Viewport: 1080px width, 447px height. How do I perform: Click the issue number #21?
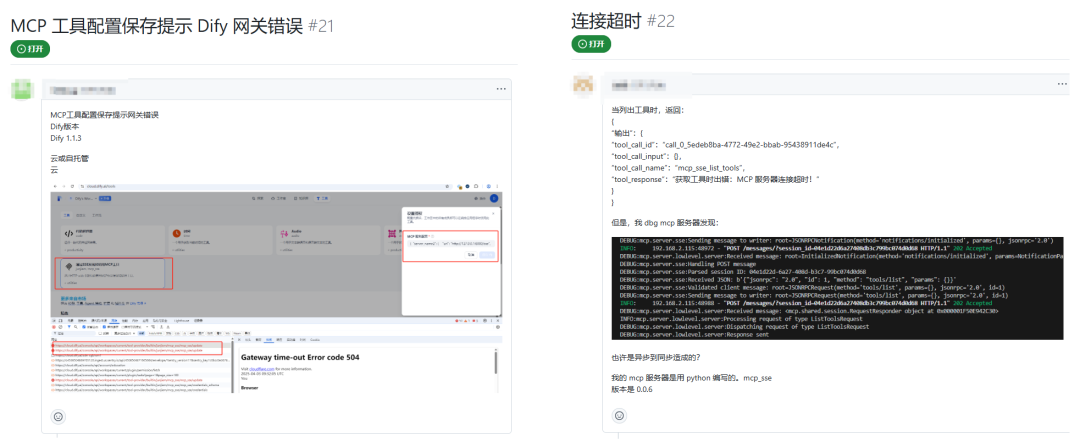(320, 25)
